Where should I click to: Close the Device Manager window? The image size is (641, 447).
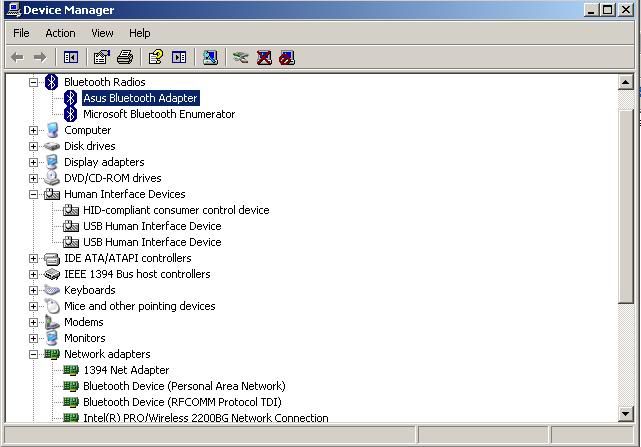pos(626,10)
